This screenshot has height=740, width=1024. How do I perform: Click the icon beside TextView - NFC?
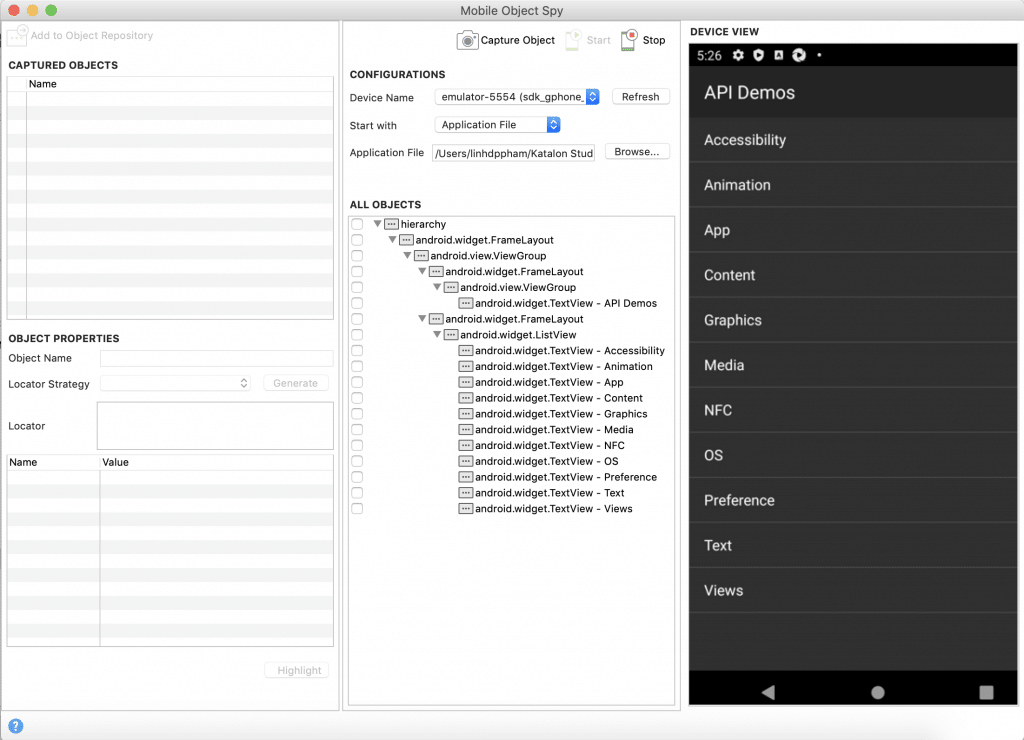tap(466, 445)
